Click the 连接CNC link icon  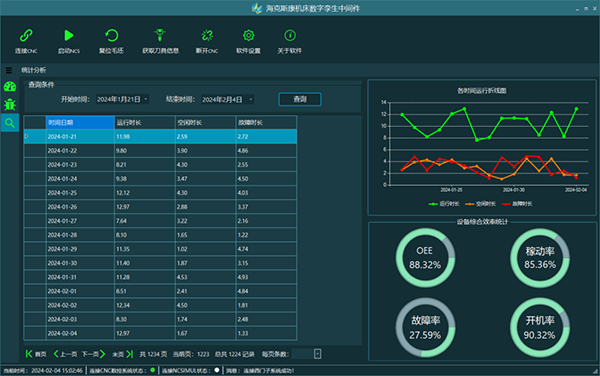(26, 36)
